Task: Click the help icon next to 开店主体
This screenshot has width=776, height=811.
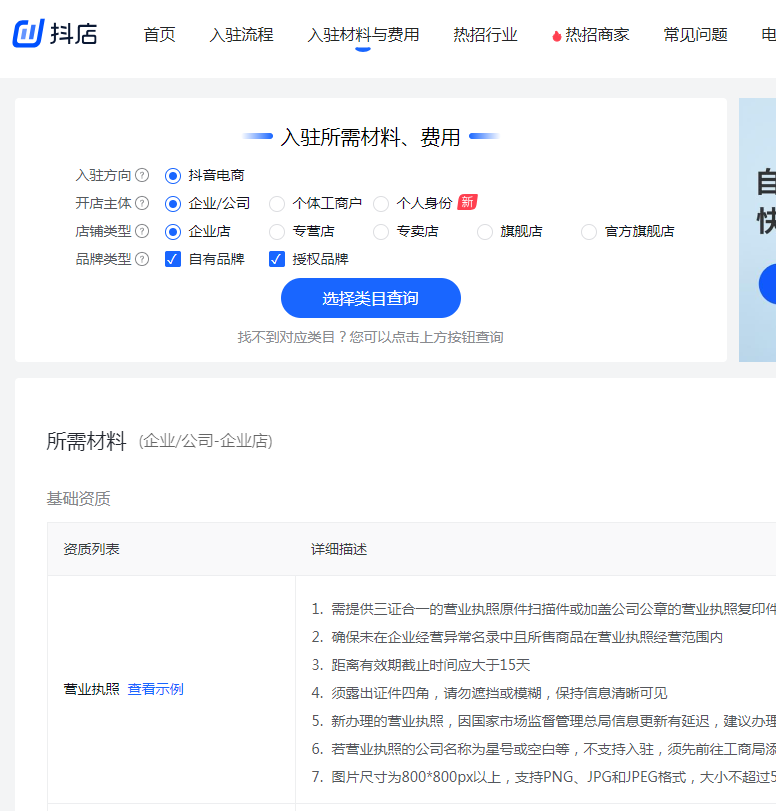Action: pyautogui.click(x=142, y=203)
